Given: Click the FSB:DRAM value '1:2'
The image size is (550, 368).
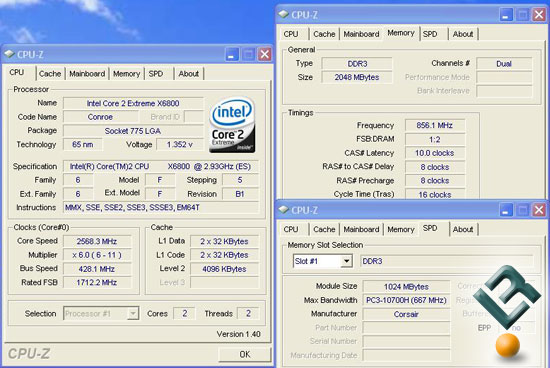Looking at the screenshot, I should click(435, 139).
